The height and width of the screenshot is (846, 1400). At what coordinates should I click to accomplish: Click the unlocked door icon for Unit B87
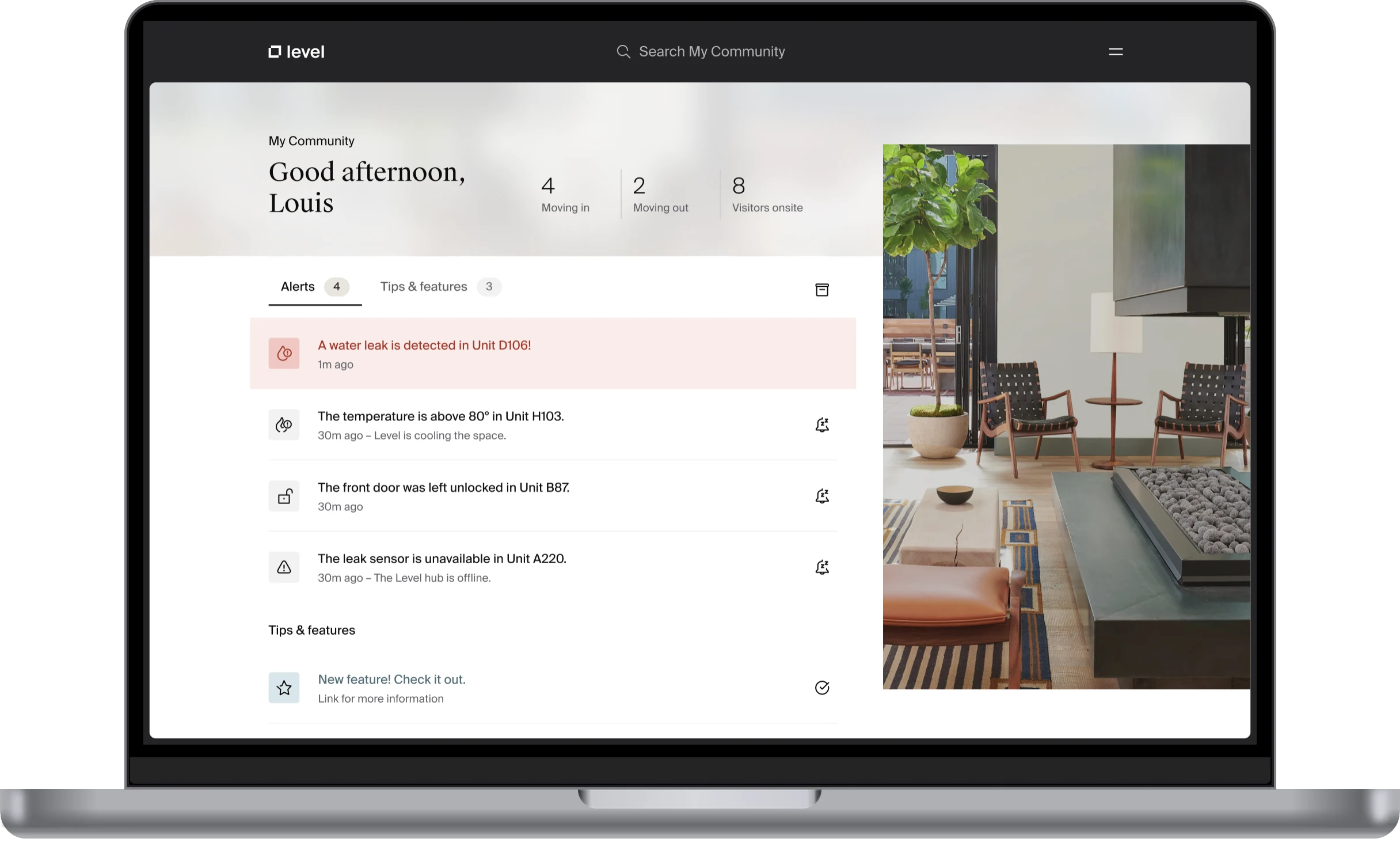[284, 496]
